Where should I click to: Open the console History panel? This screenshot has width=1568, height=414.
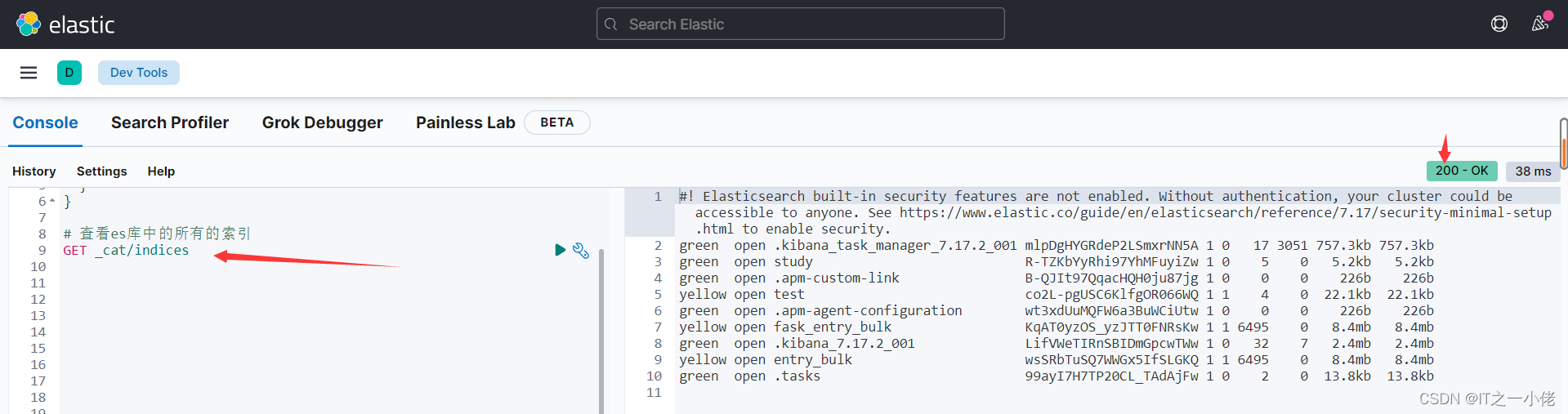[x=34, y=171]
